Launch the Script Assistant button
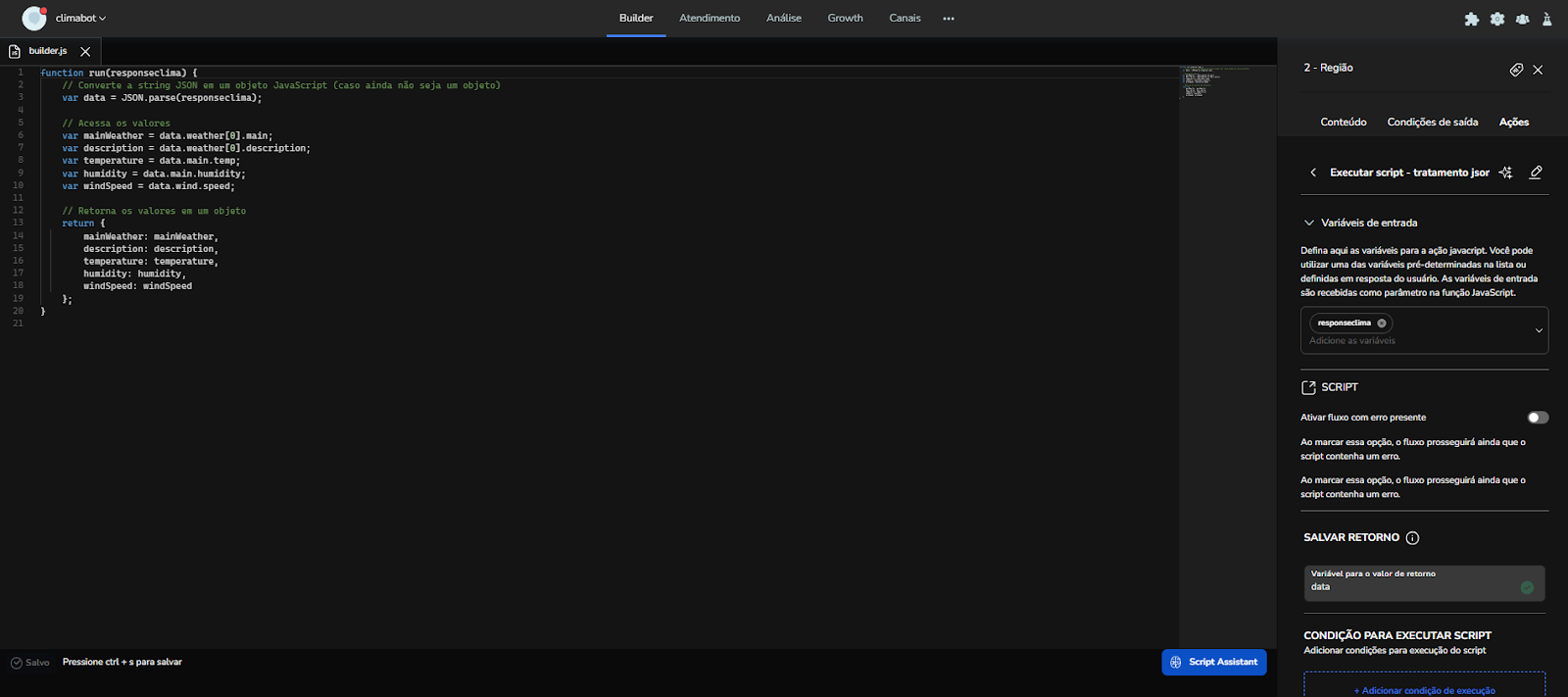This screenshot has height=697, width=1568. point(1214,663)
